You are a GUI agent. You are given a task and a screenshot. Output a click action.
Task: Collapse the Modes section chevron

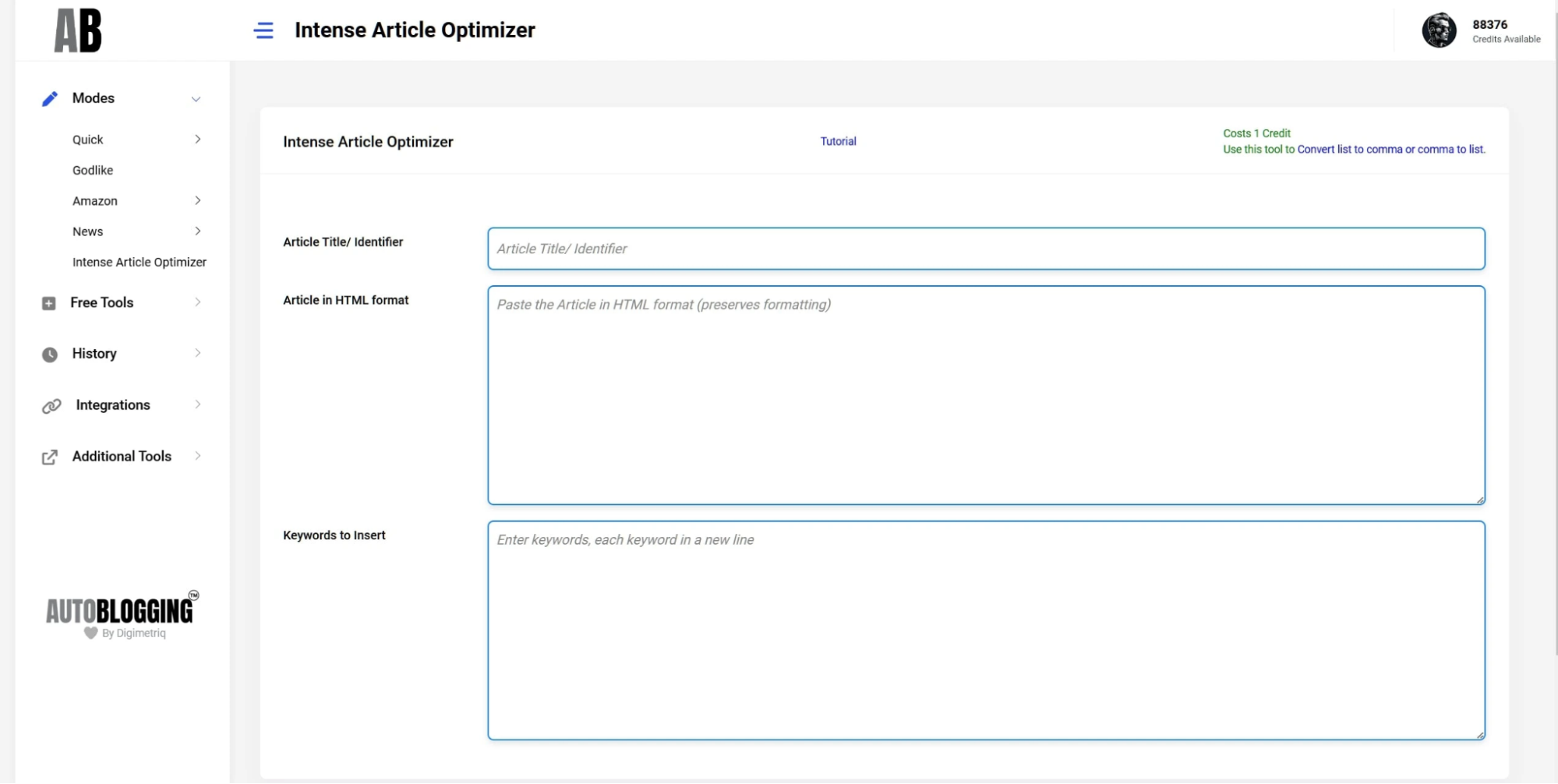point(196,99)
